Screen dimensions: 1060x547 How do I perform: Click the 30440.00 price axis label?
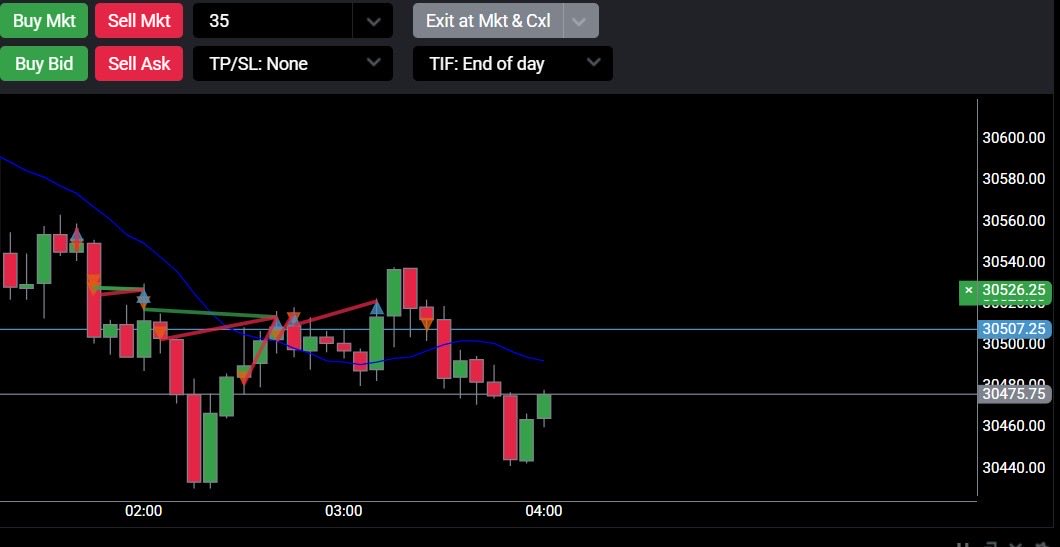pyautogui.click(x=1013, y=467)
